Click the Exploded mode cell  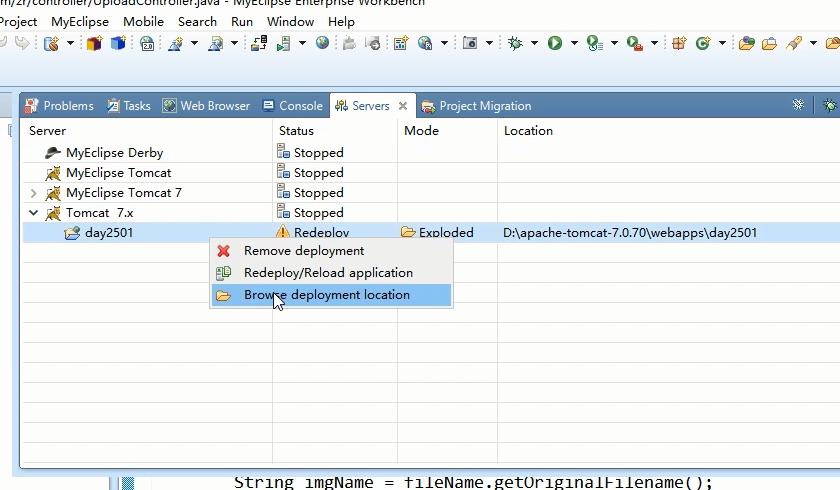pyautogui.click(x=437, y=233)
